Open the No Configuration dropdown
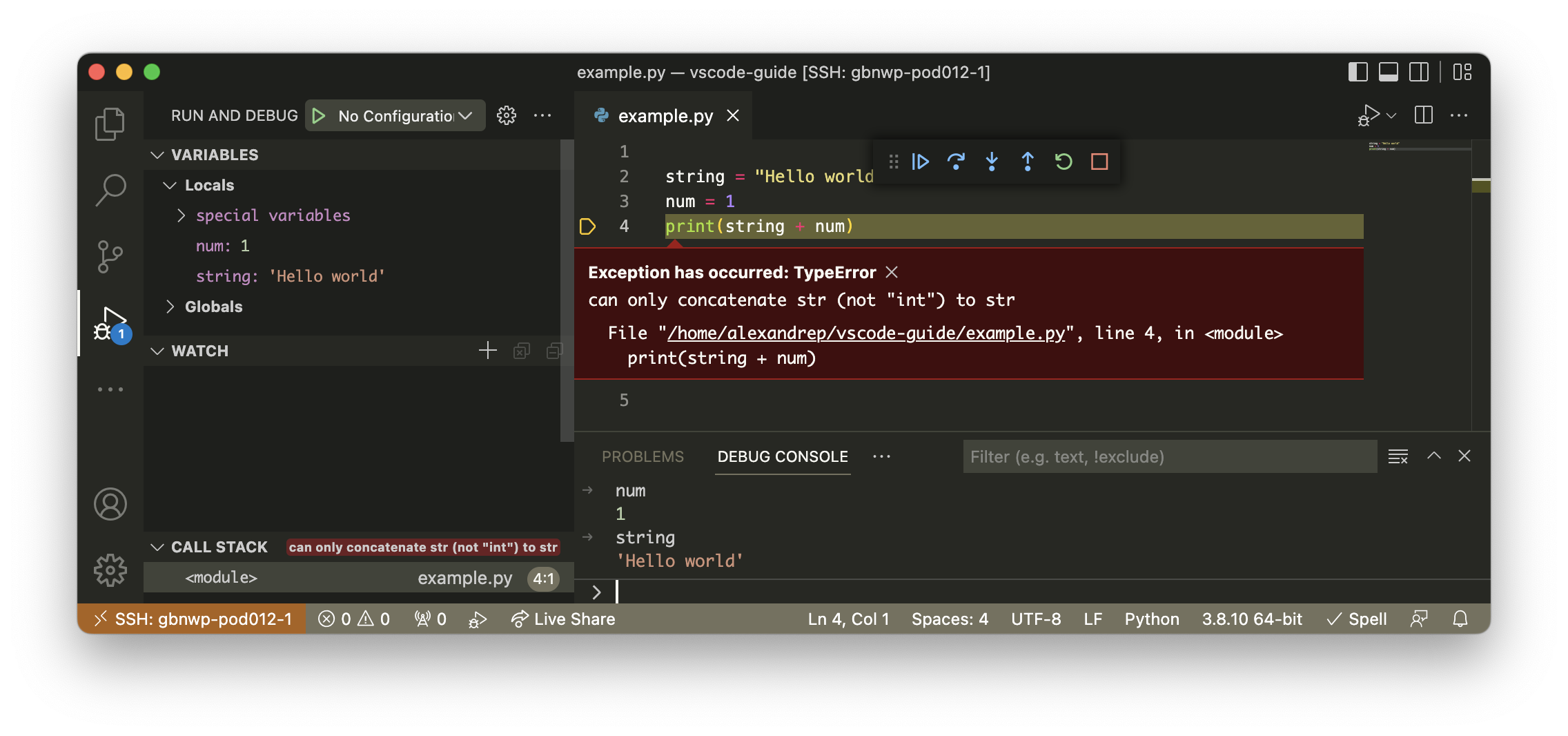 (x=394, y=115)
